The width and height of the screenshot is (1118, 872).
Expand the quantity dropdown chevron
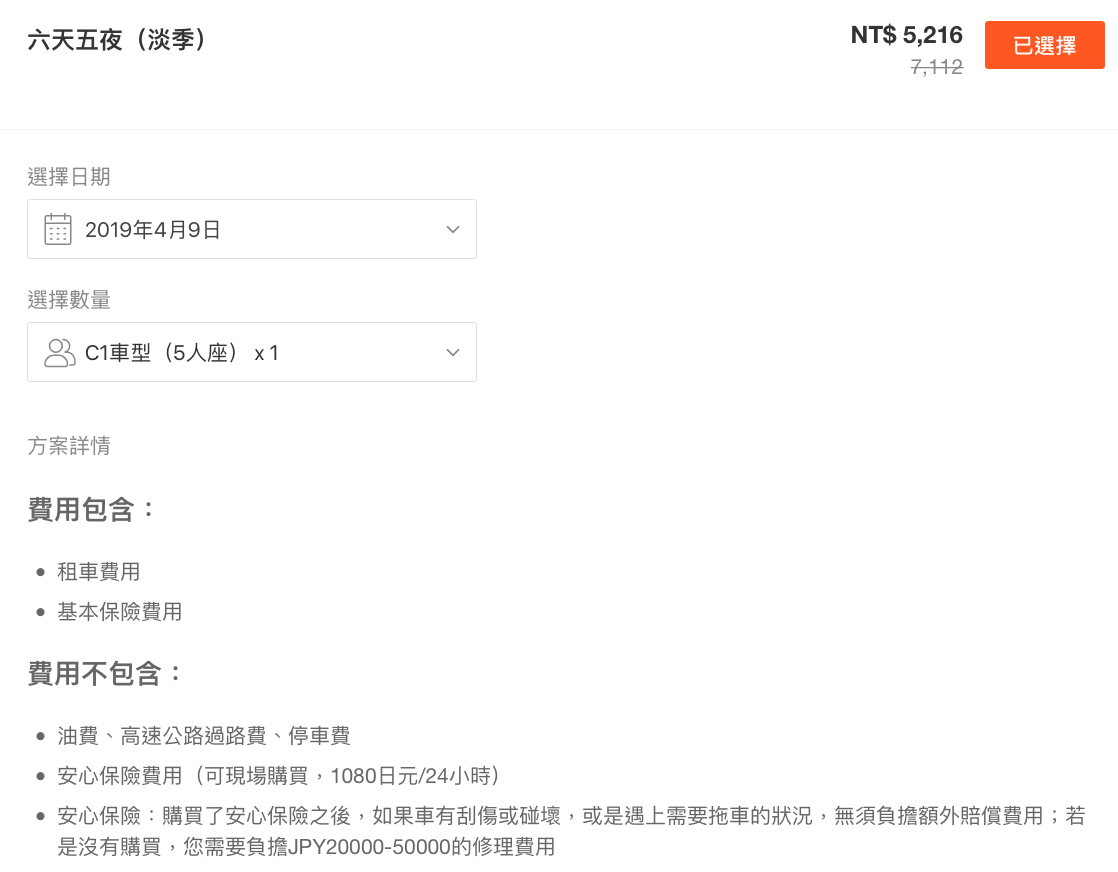pyautogui.click(x=453, y=353)
